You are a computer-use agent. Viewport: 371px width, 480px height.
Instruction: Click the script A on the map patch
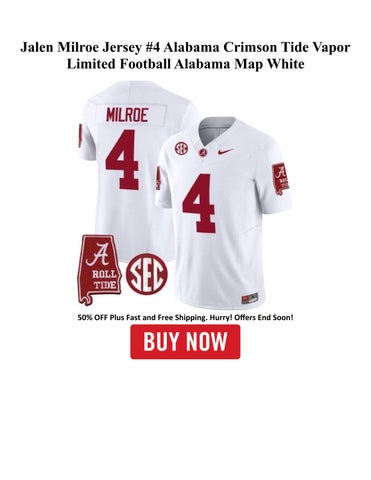[98, 254]
